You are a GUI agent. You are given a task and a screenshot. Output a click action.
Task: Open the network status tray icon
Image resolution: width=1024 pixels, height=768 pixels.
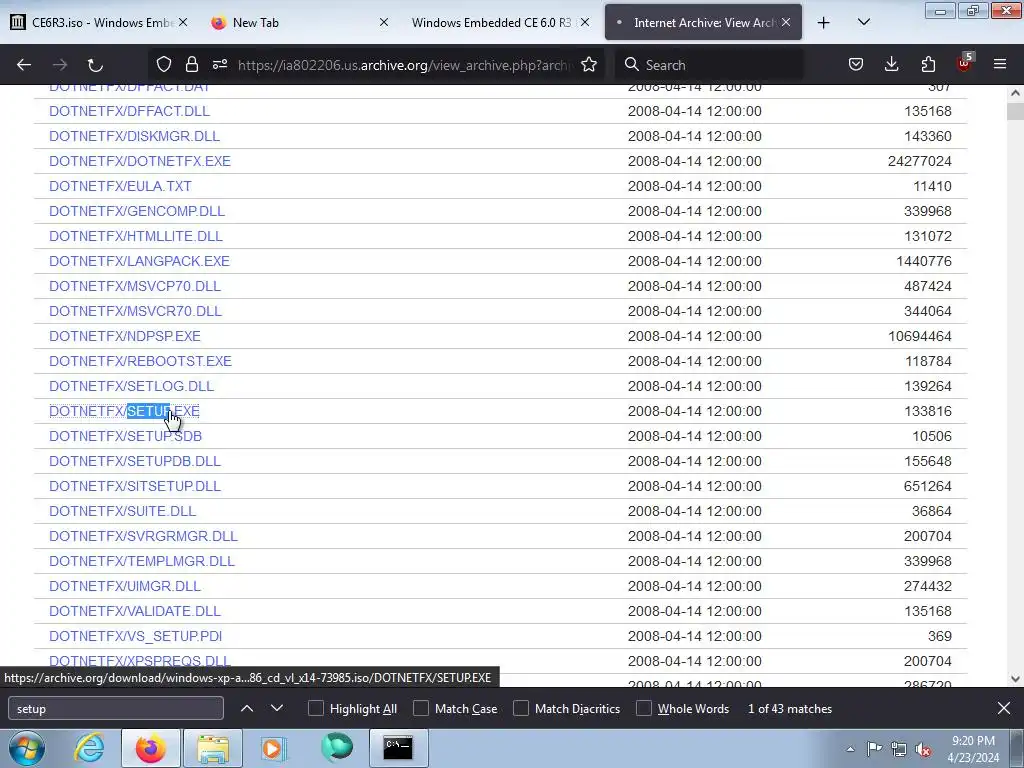(x=899, y=749)
